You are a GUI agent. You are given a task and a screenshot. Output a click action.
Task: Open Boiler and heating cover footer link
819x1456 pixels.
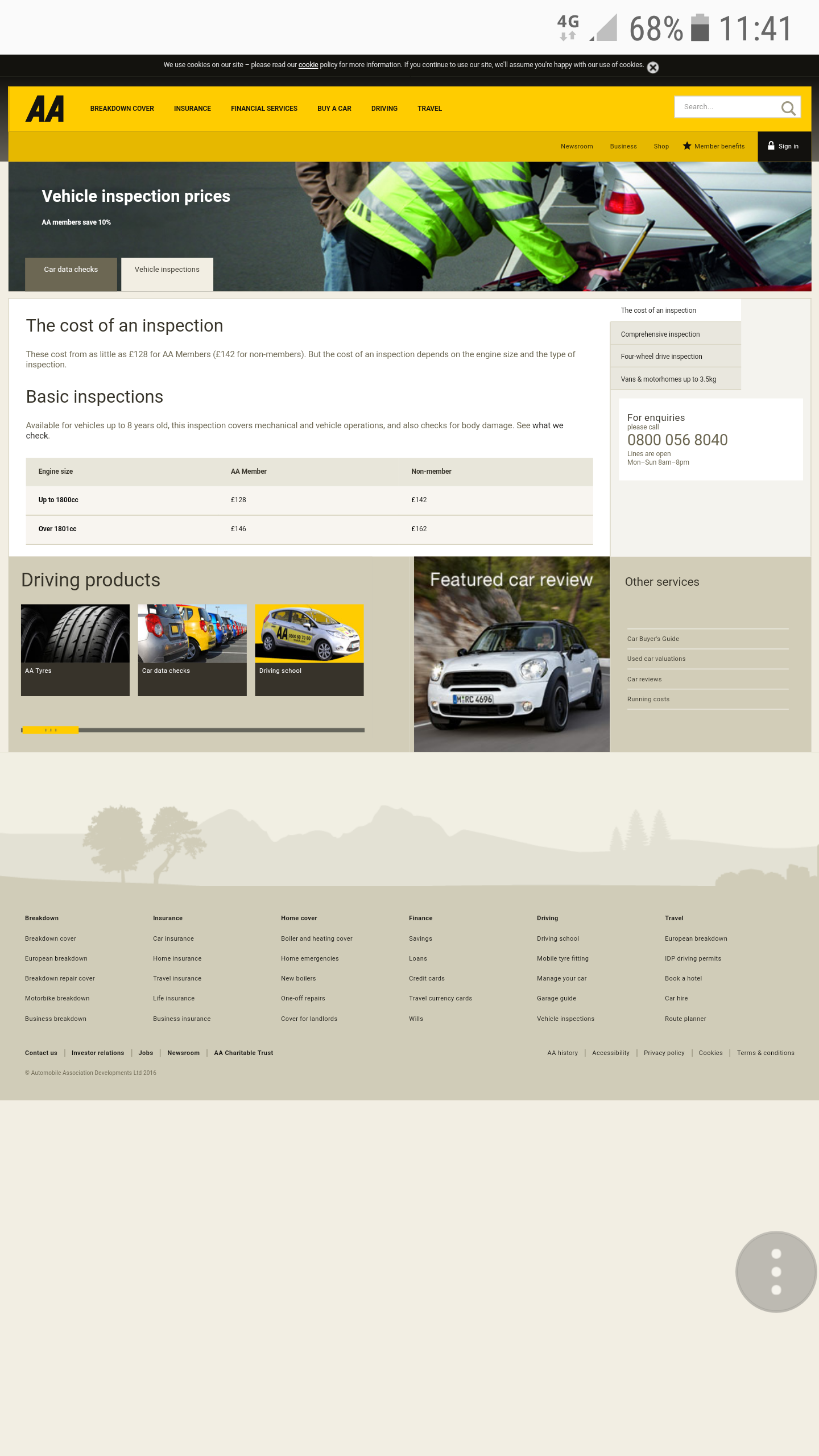pos(317,939)
